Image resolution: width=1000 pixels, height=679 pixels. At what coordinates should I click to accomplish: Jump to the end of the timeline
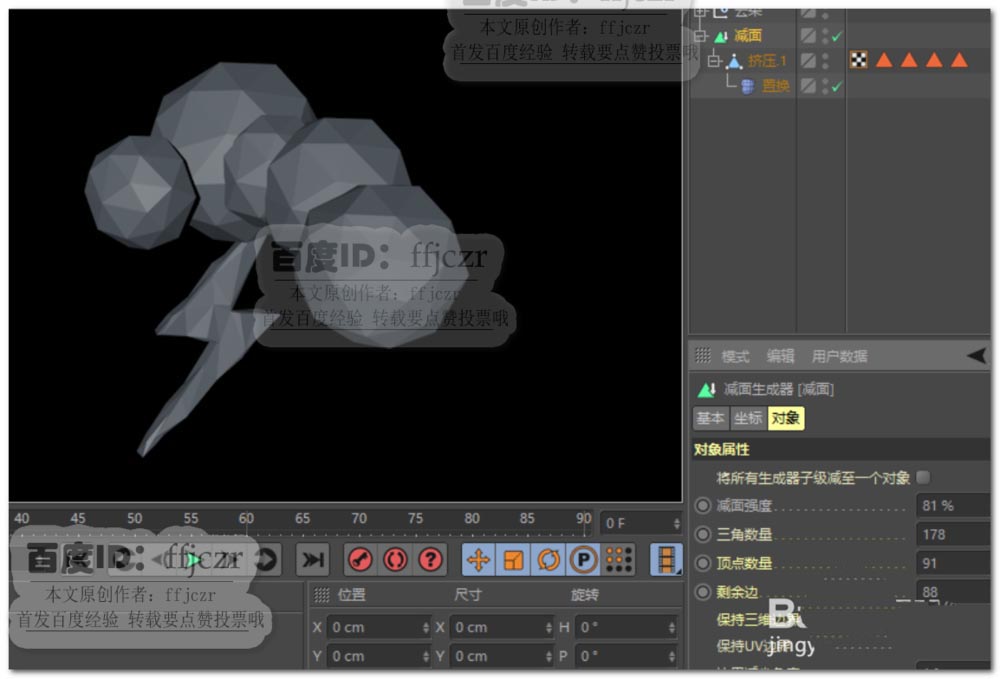coord(313,560)
